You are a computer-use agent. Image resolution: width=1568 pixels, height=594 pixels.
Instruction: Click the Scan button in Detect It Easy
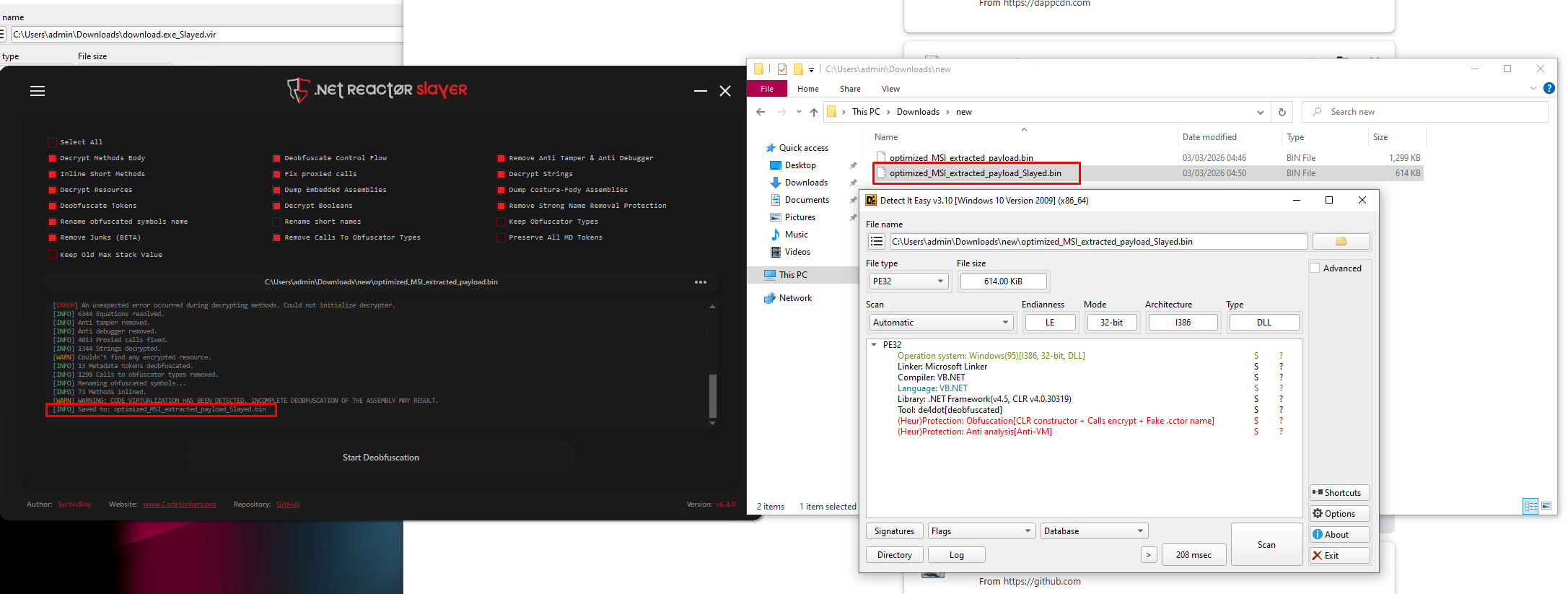(x=1266, y=545)
